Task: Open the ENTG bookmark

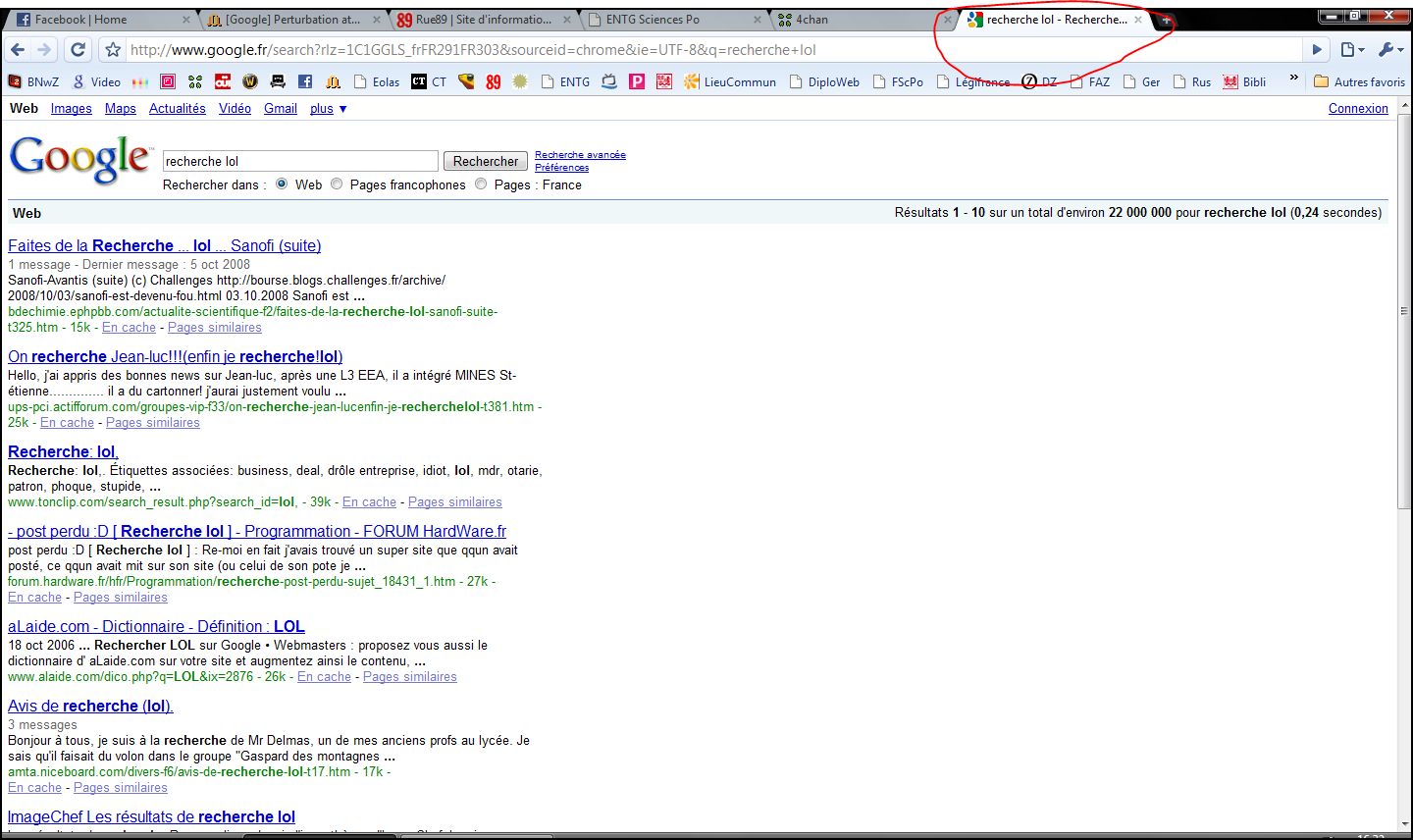Action: point(566,81)
